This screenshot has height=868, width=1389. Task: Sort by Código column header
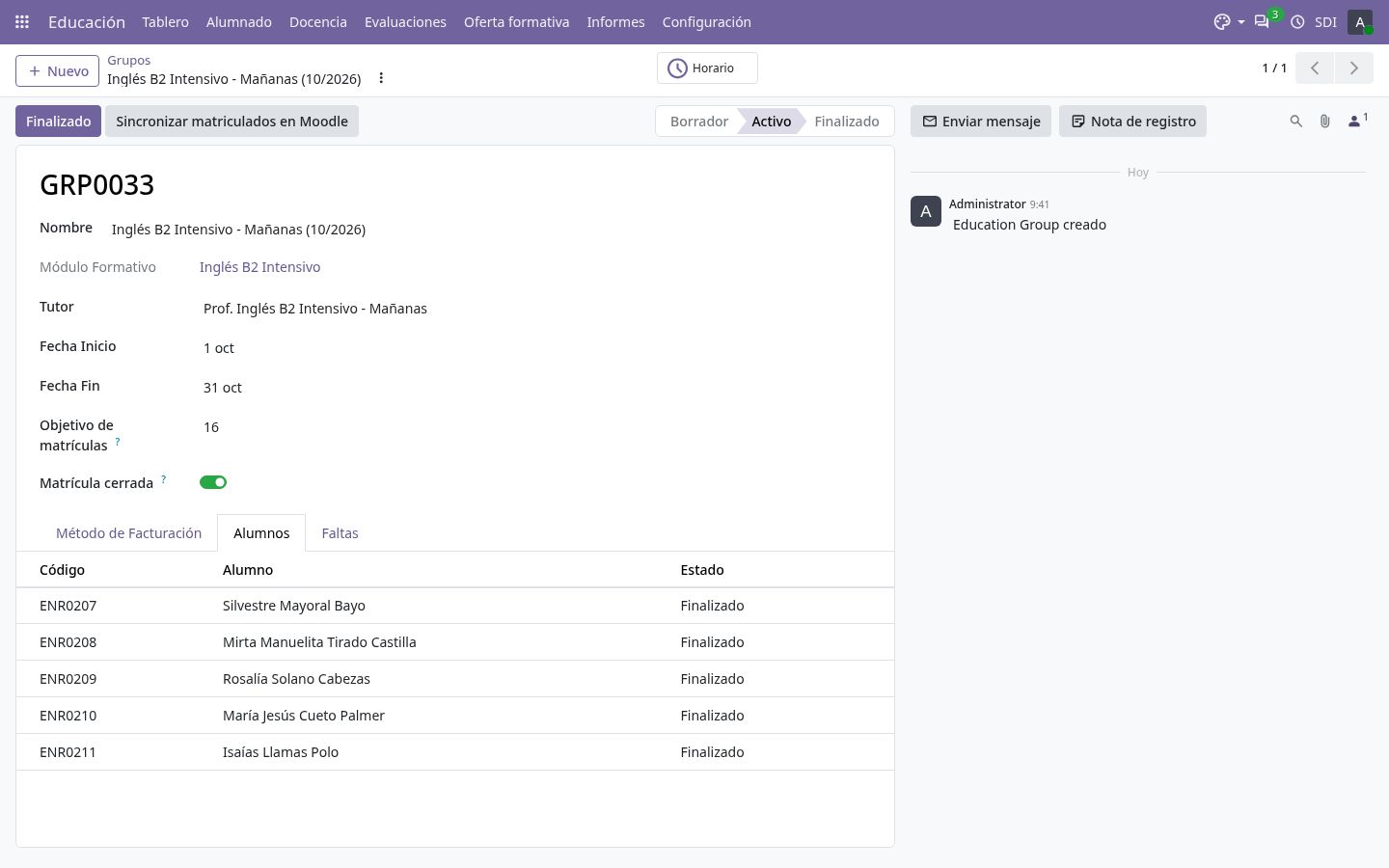pos(62,570)
